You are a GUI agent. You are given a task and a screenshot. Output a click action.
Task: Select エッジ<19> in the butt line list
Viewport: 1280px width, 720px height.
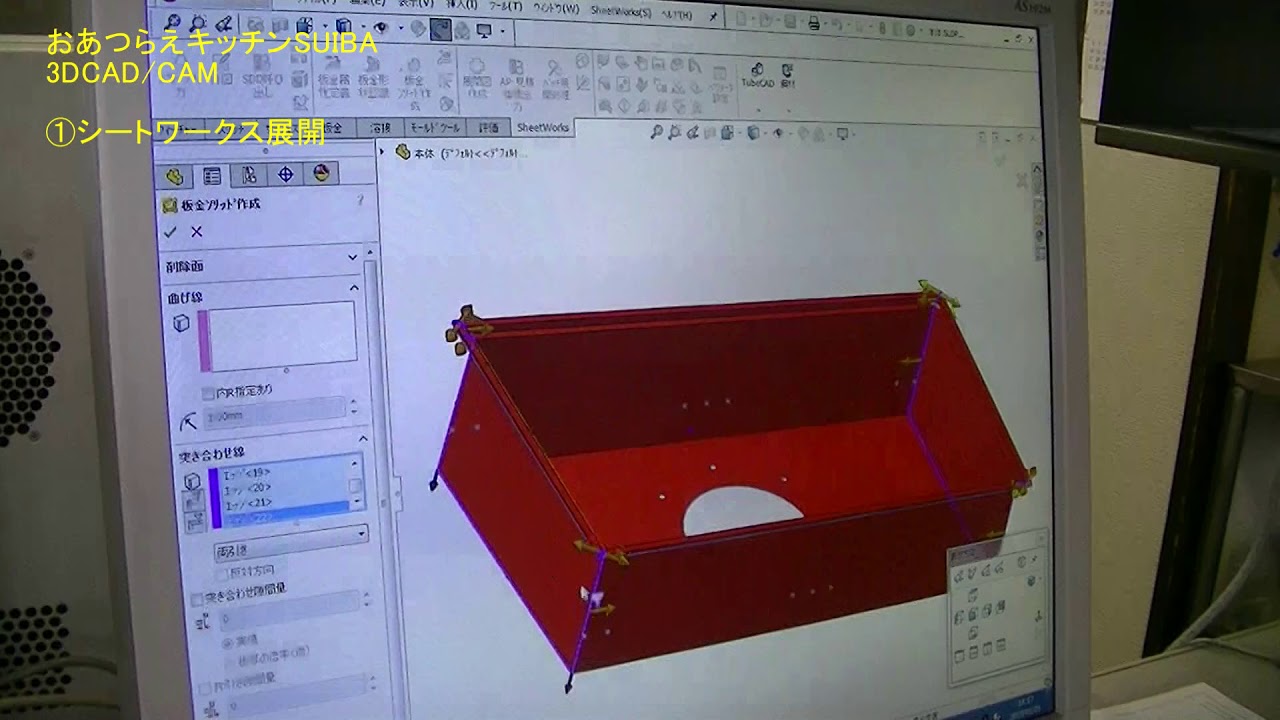(x=247, y=472)
